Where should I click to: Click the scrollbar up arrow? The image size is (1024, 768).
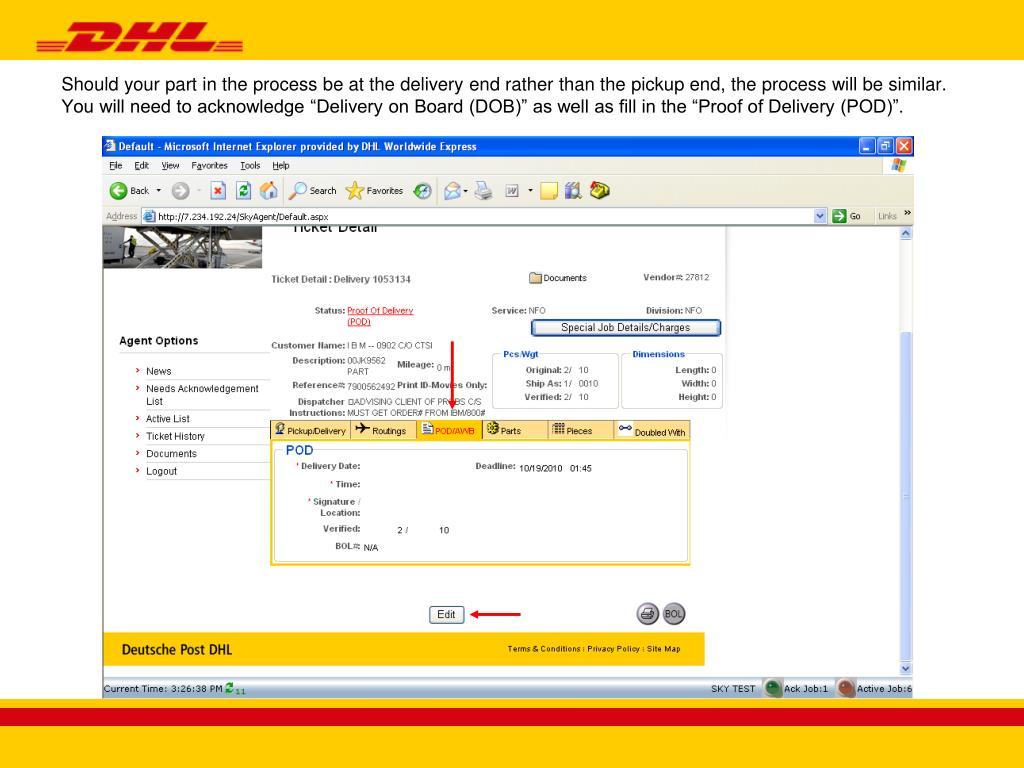click(906, 234)
